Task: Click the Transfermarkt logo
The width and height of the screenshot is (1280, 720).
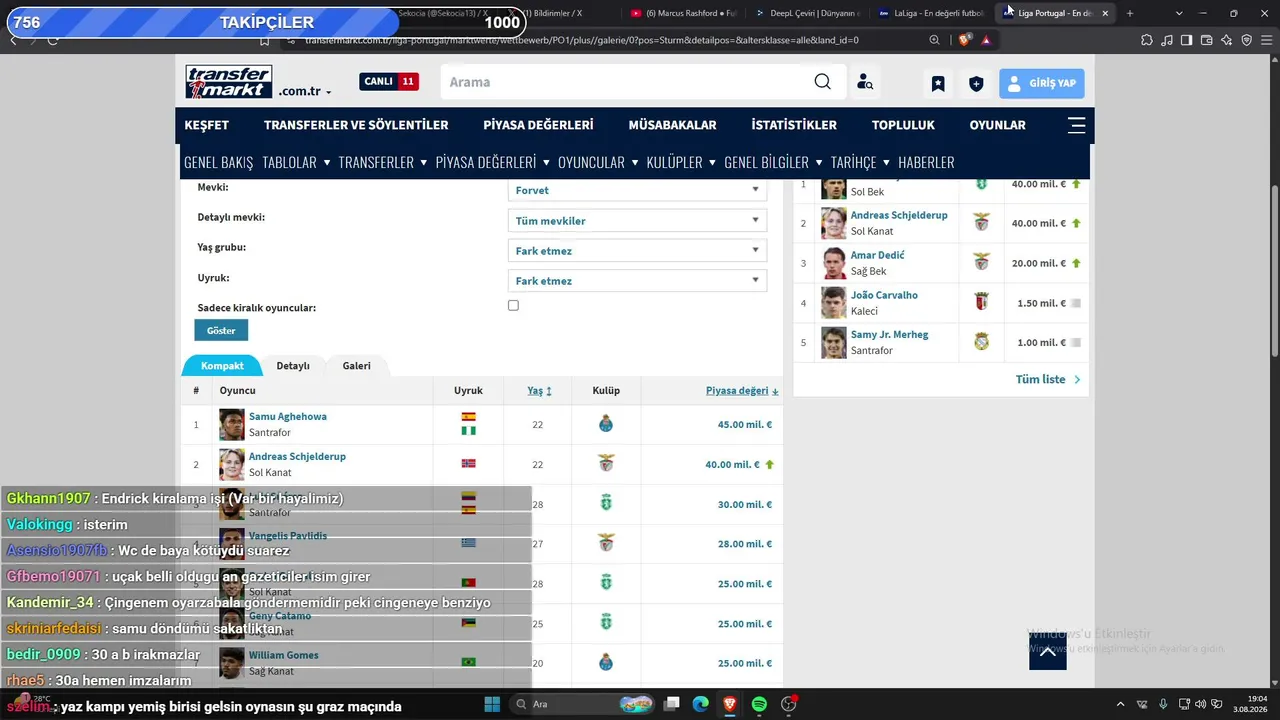Action: point(229,82)
